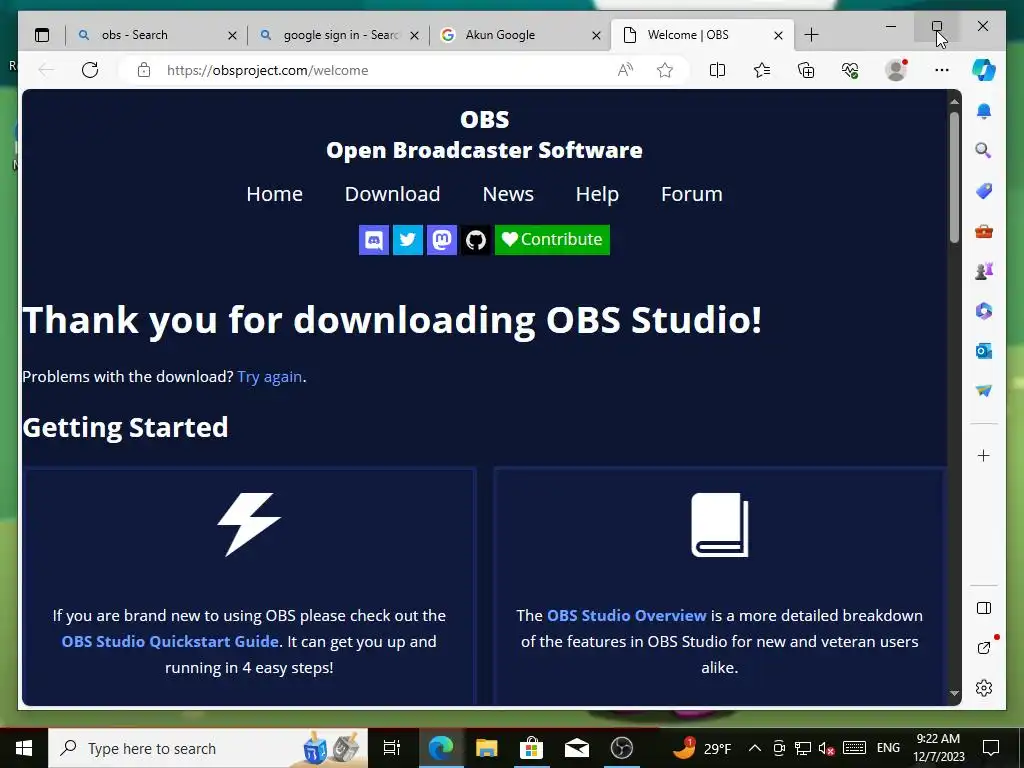Viewport: 1024px width, 768px height.
Task: Click the lightning bolt Quickstart icon
Action: click(x=249, y=524)
